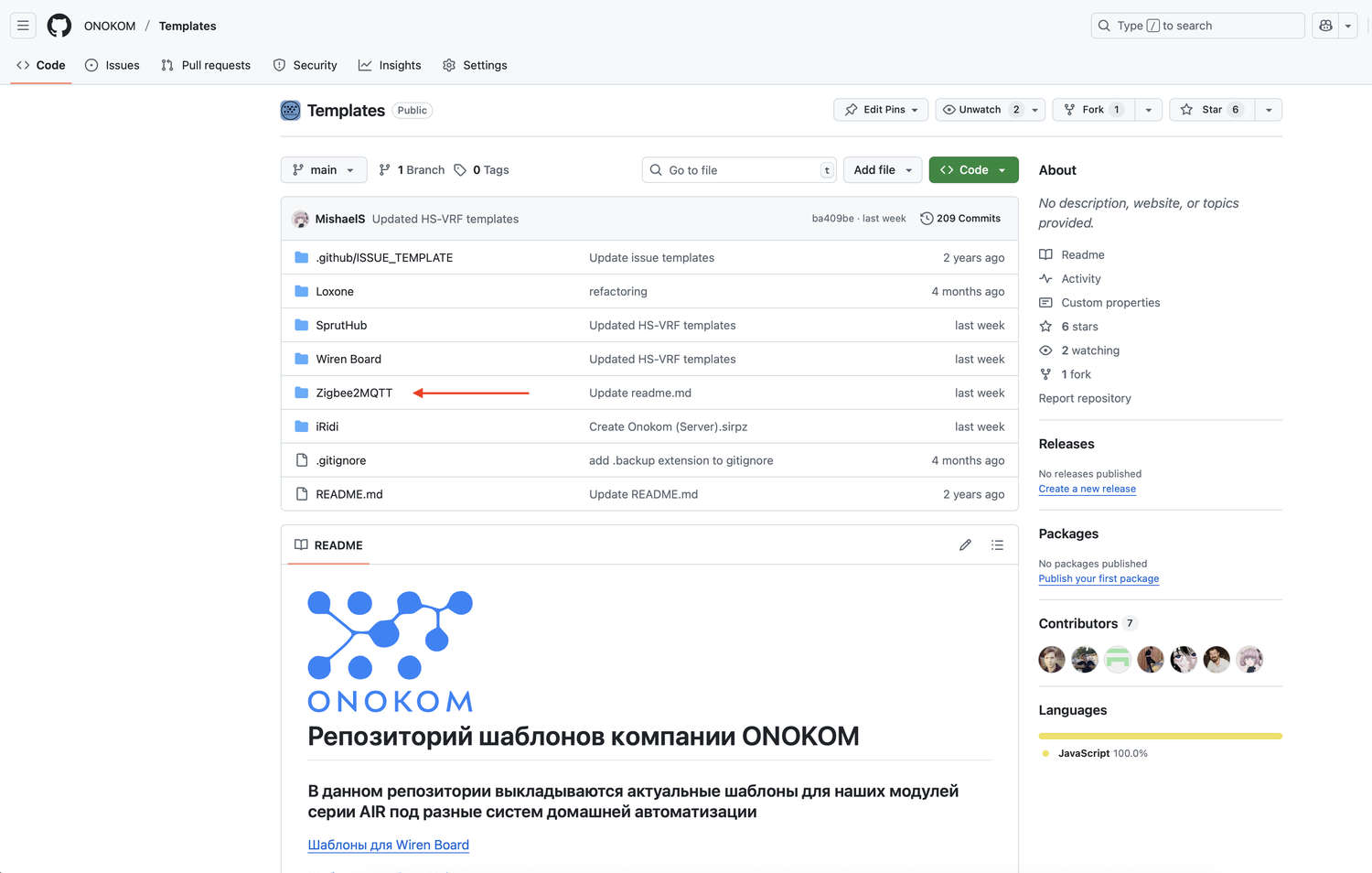Click the Loxone folder icon
The width and height of the screenshot is (1372, 873).
click(302, 292)
